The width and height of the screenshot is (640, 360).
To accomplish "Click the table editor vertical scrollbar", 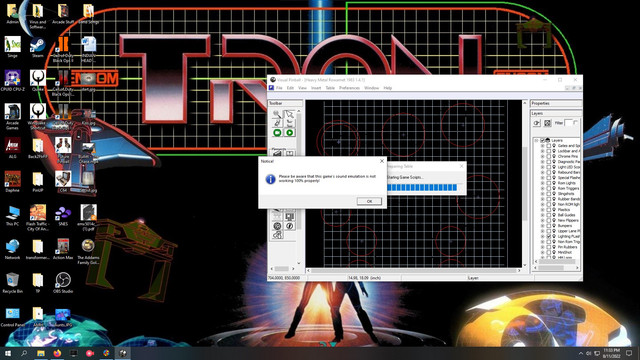I will click(x=524, y=183).
